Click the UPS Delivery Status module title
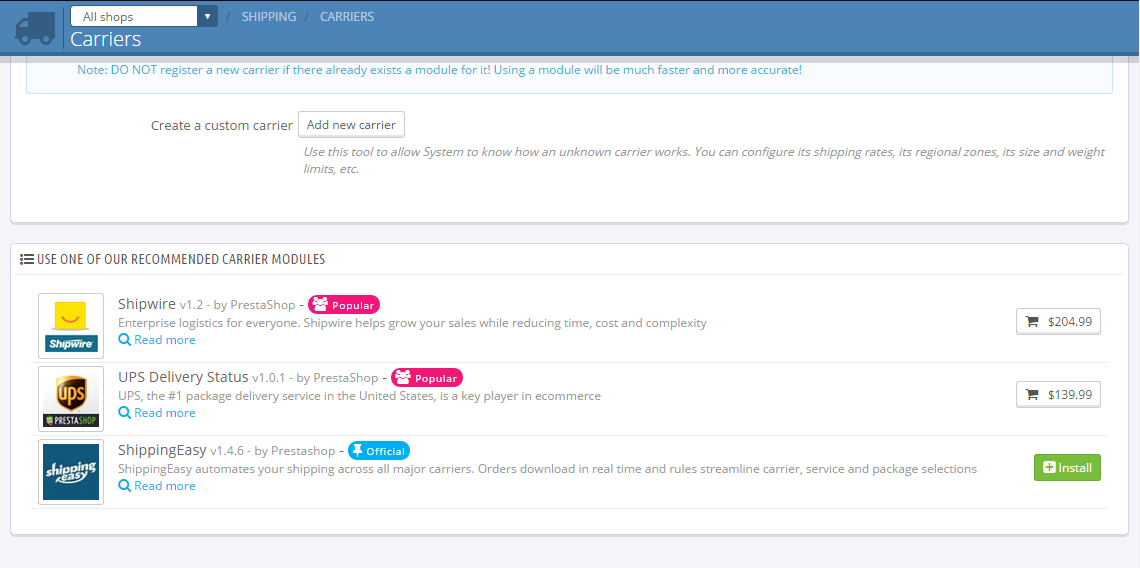Image resolution: width=1140 pixels, height=568 pixels. pyautogui.click(x=183, y=377)
